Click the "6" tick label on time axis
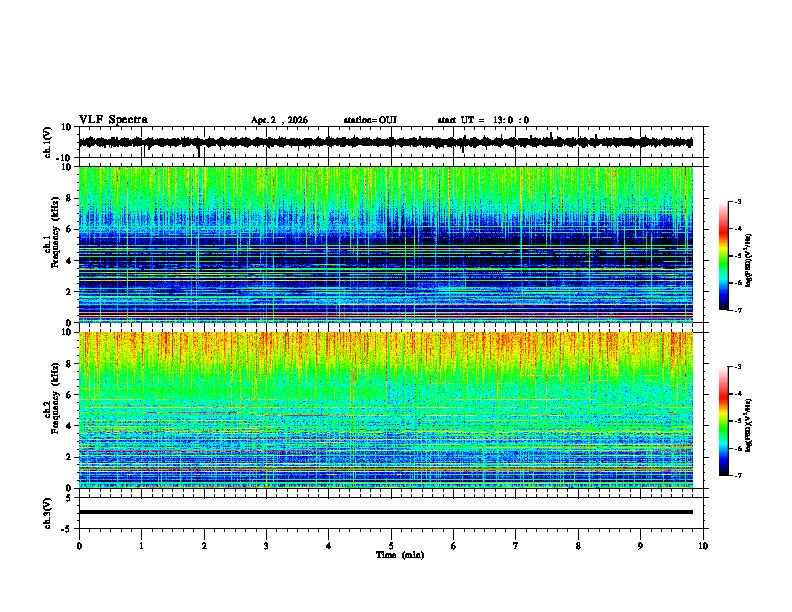Screen dimensions: 792x612 pyautogui.click(x=454, y=546)
